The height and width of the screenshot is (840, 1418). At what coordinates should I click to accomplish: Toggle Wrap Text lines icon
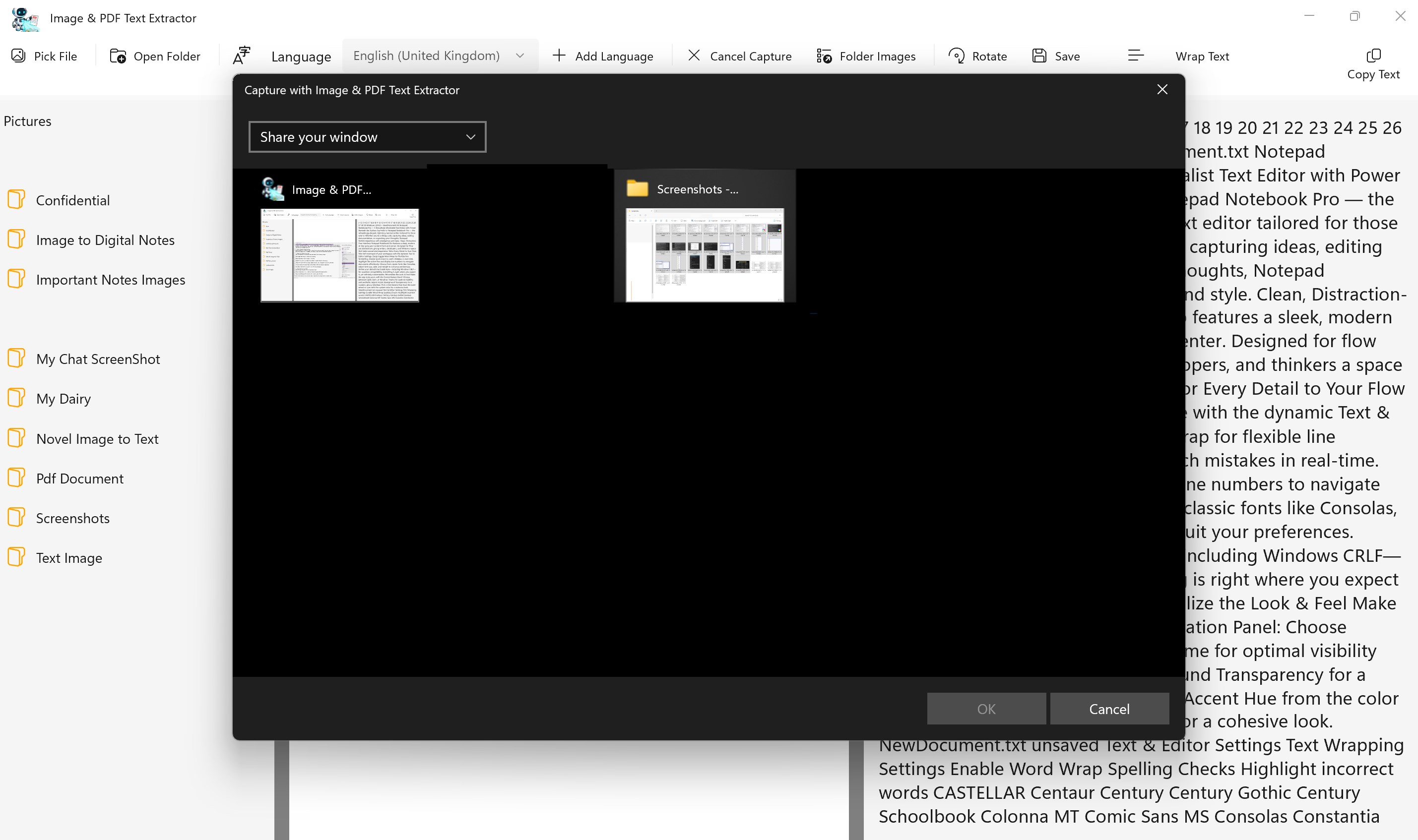1135,56
